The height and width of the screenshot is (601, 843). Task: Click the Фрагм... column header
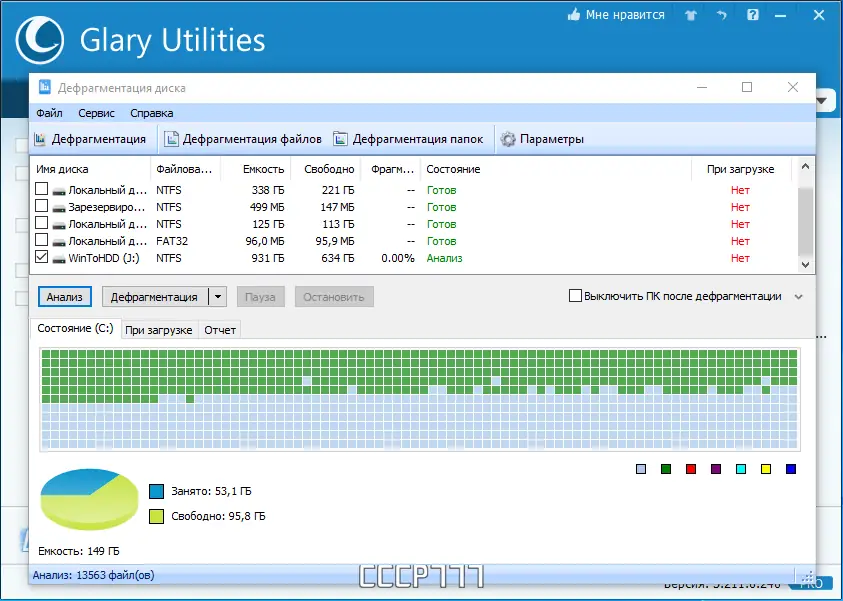tap(391, 169)
